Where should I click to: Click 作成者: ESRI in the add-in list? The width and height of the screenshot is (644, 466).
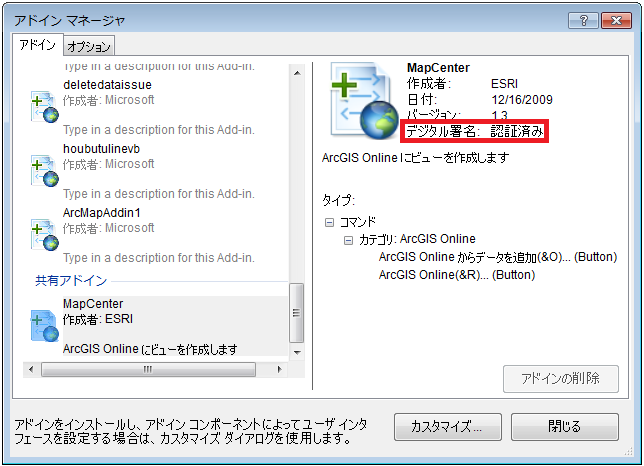point(98,319)
